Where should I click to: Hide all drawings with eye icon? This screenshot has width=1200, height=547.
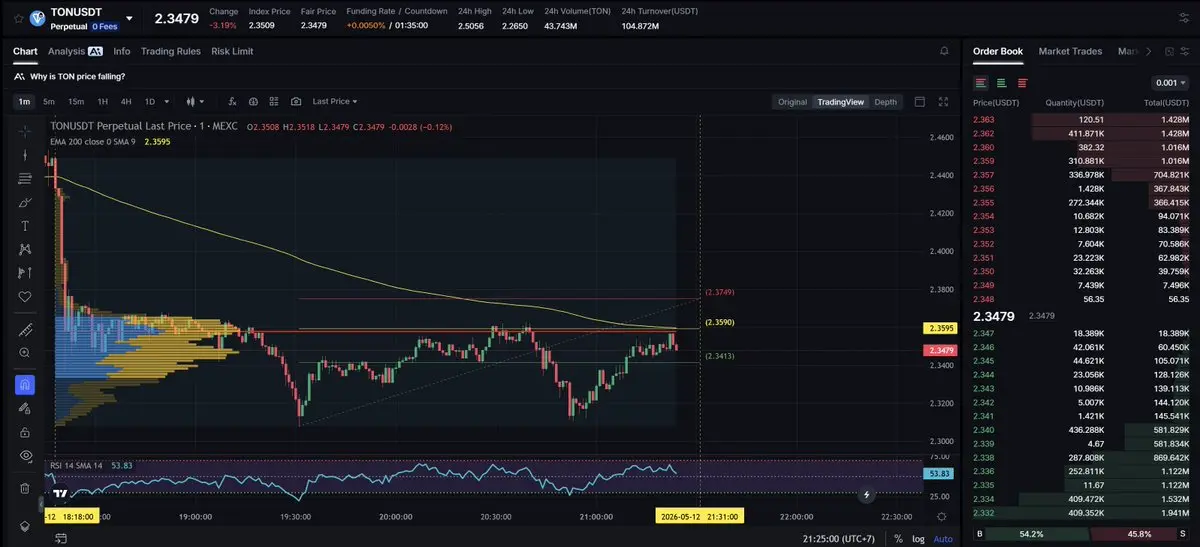[x=25, y=455]
